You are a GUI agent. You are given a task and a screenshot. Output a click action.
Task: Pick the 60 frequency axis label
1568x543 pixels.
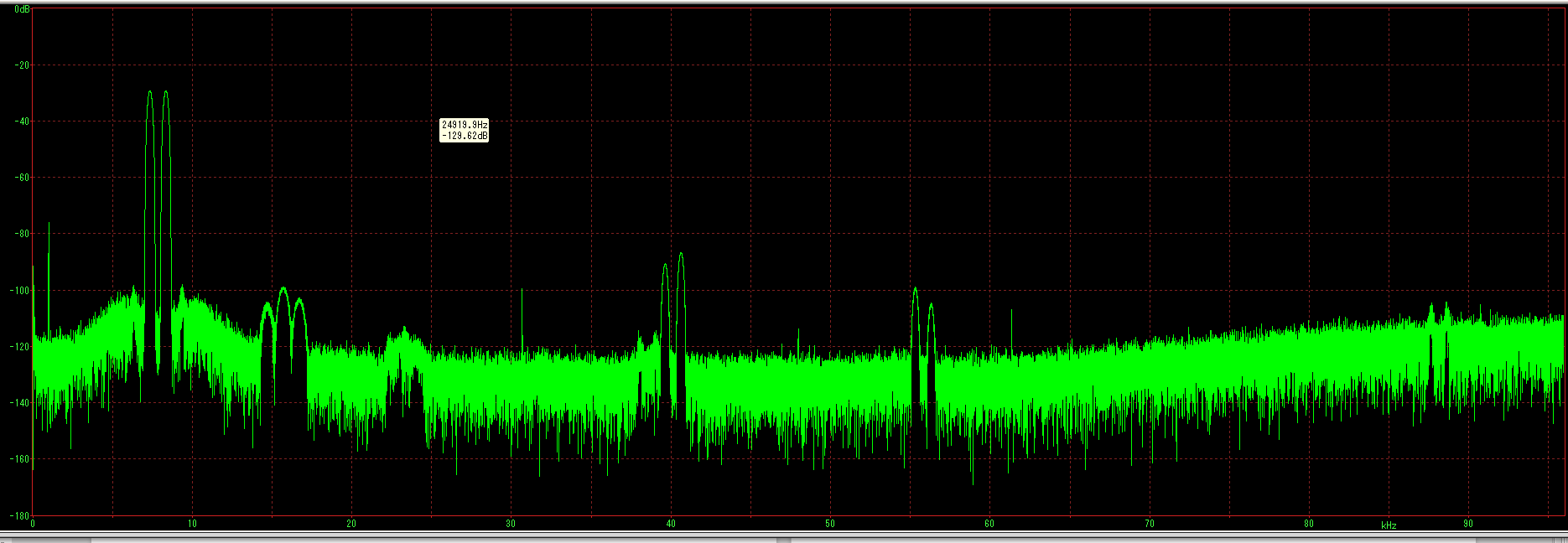(x=989, y=524)
